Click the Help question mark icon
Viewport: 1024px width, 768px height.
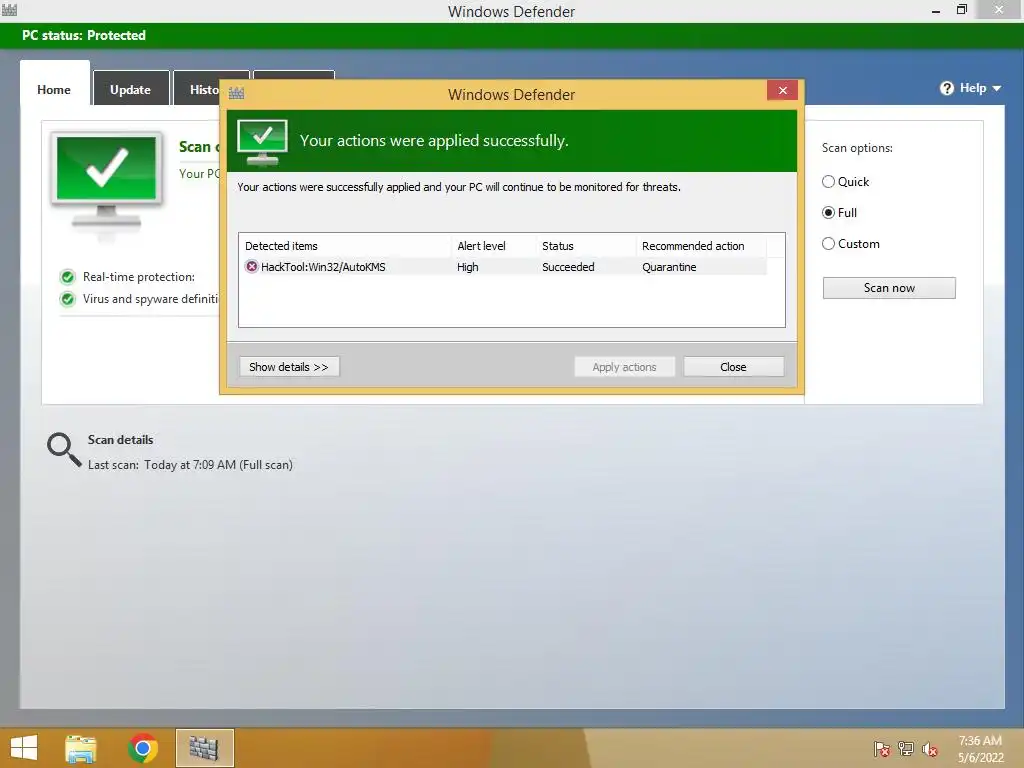point(946,88)
